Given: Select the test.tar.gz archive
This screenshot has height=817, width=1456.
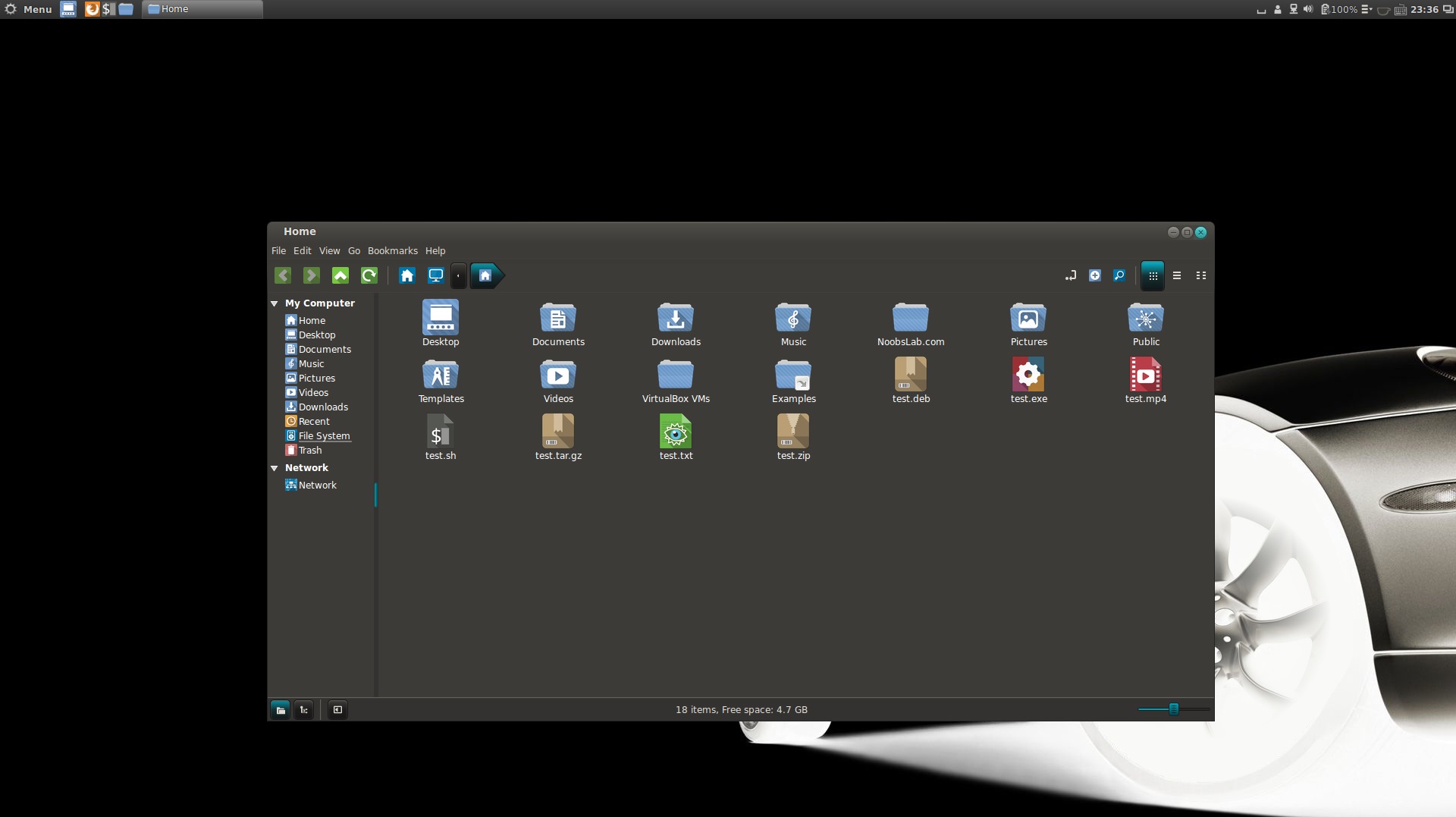Looking at the screenshot, I should (558, 432).
